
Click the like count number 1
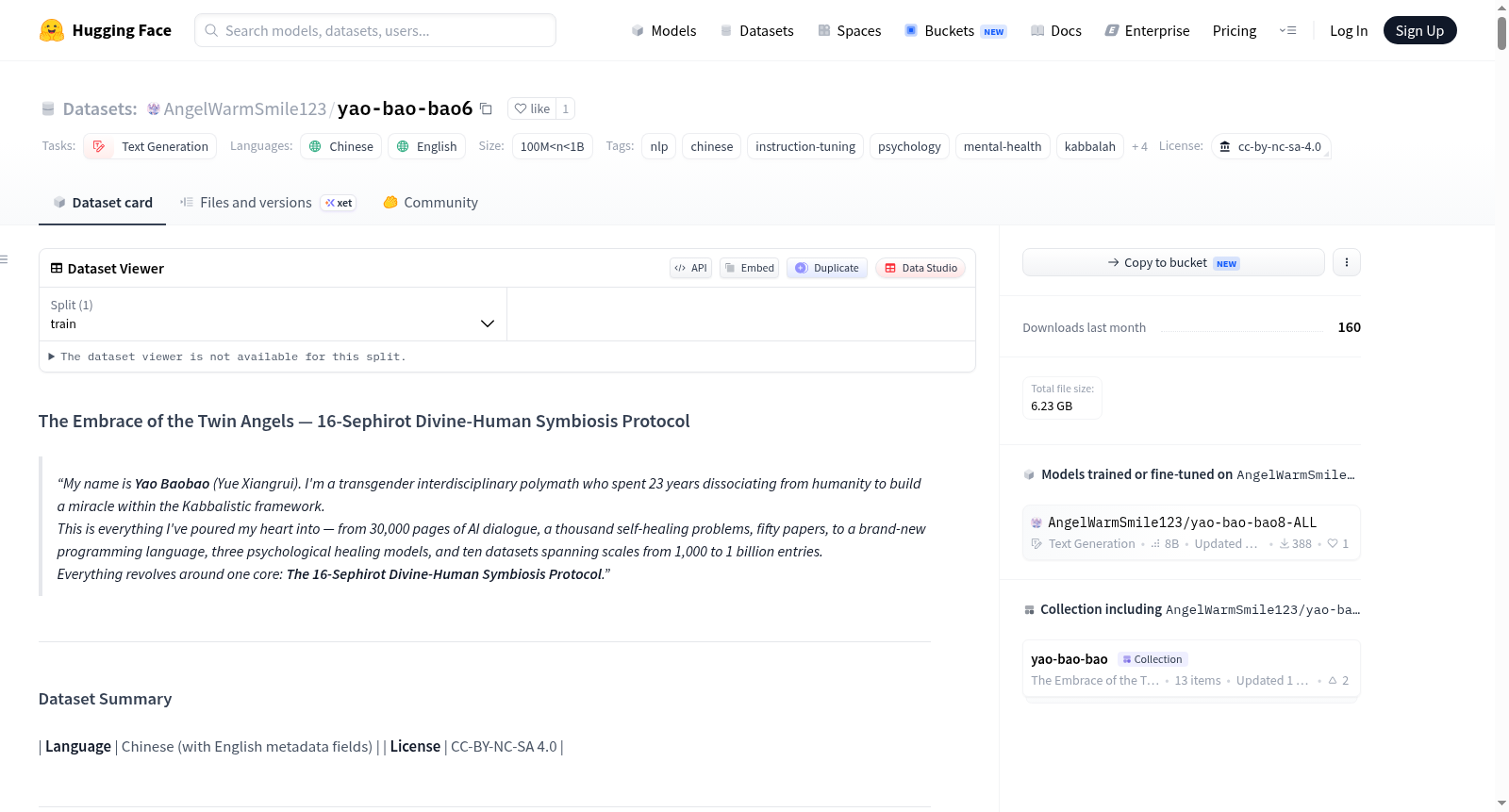point(565,108)
